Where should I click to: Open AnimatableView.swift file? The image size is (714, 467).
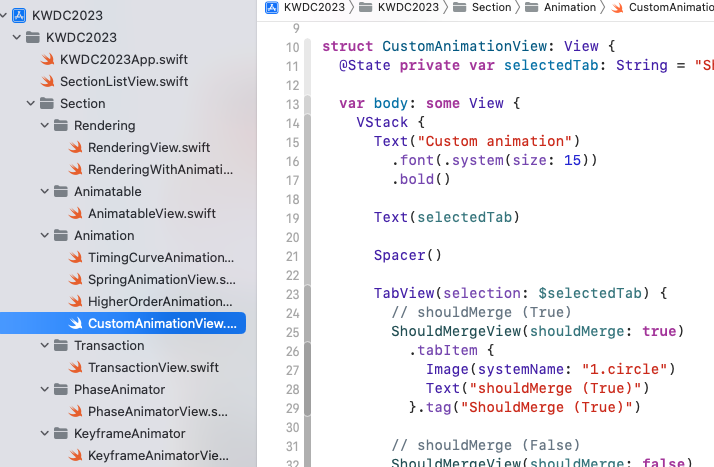coord(152,213)
